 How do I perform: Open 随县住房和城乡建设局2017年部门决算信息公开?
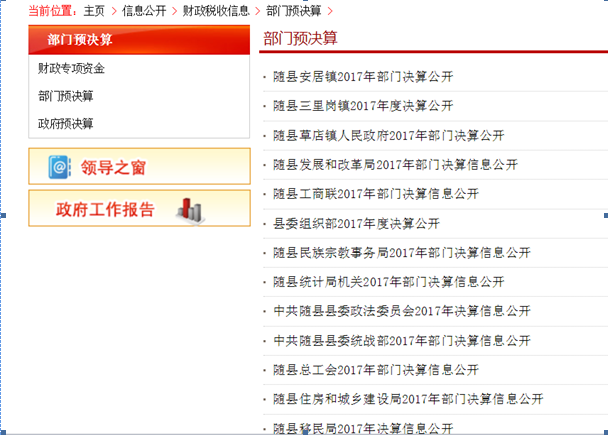tap(408, 399)
